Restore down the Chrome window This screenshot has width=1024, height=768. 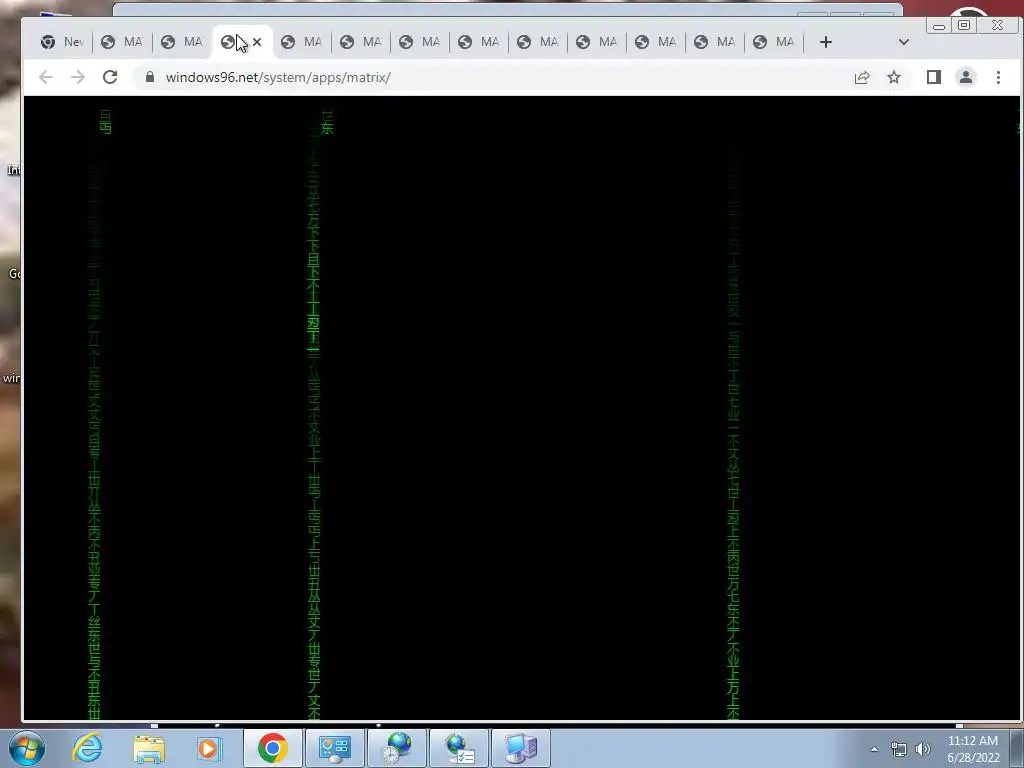click(964, 25)
